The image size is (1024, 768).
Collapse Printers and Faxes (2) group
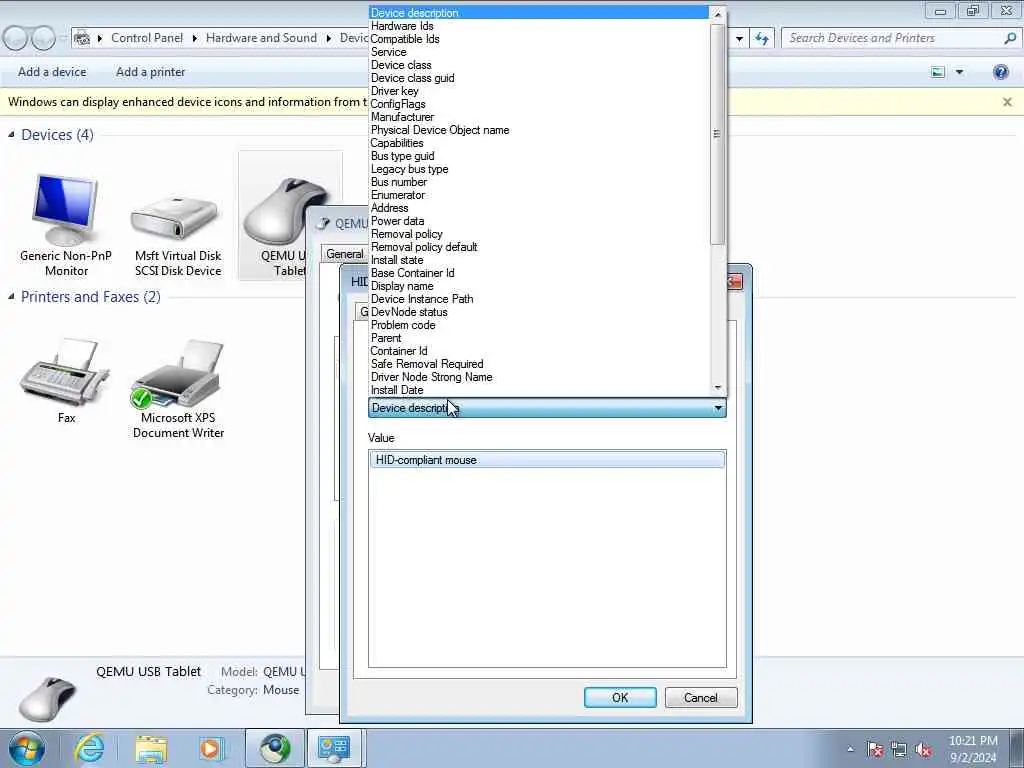point(11,296)
